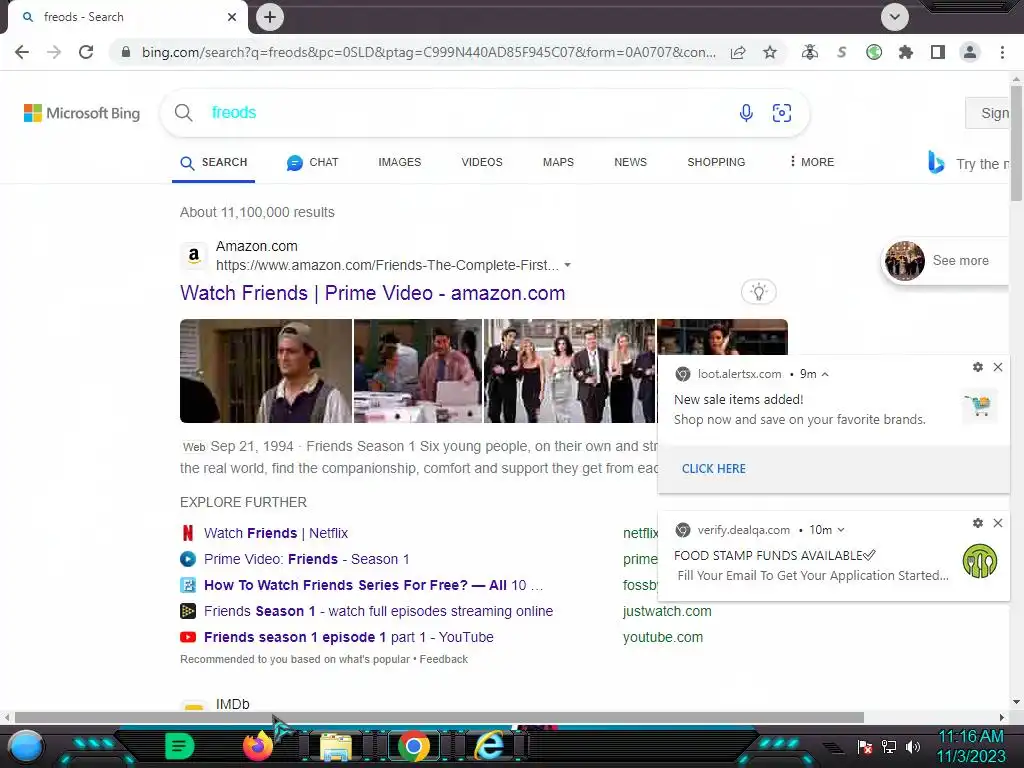Click the Sign in button

tap(987, 113)
